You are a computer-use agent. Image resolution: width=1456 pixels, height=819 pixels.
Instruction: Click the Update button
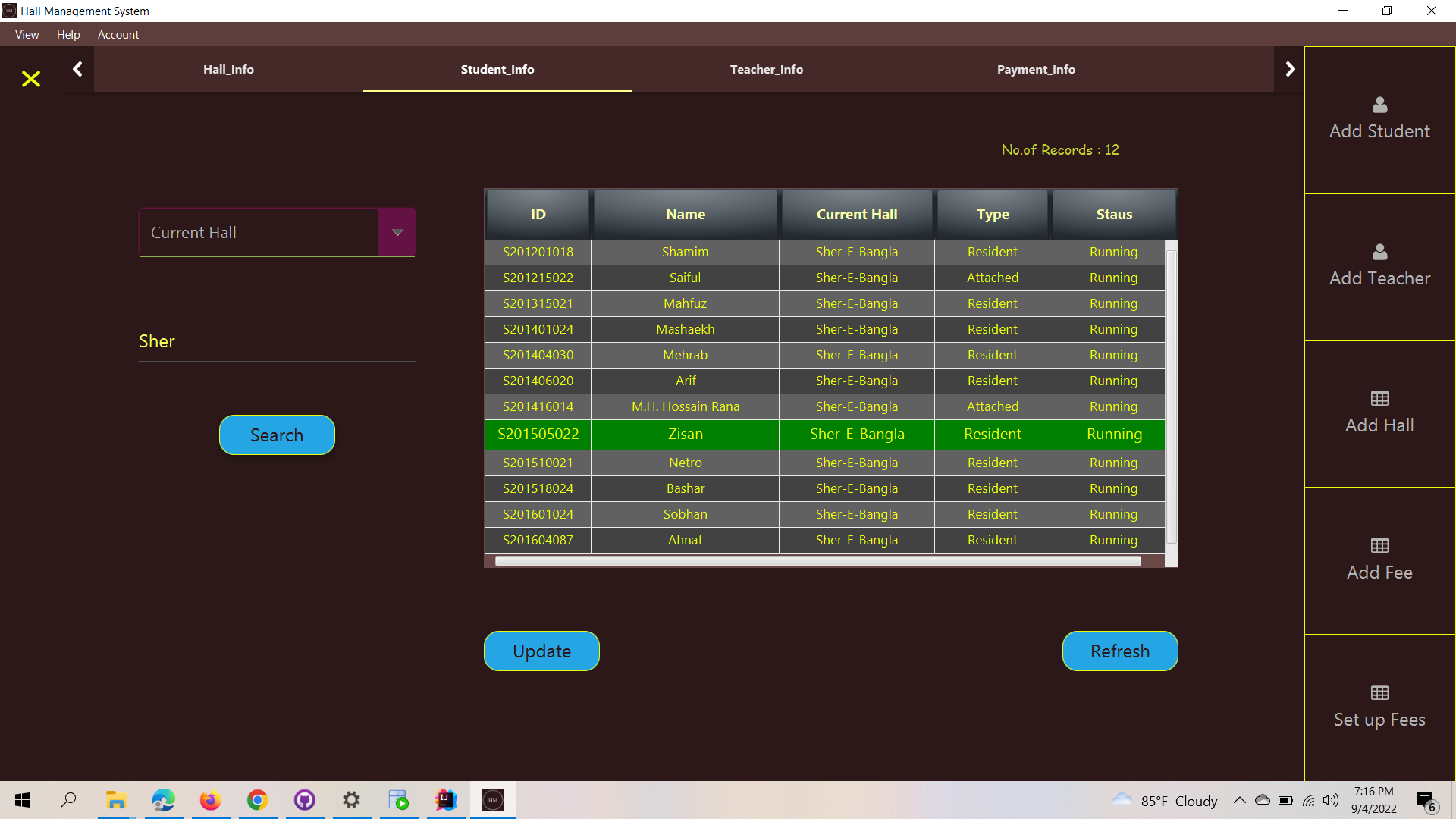pyautogui.click(x=541, y=651)
